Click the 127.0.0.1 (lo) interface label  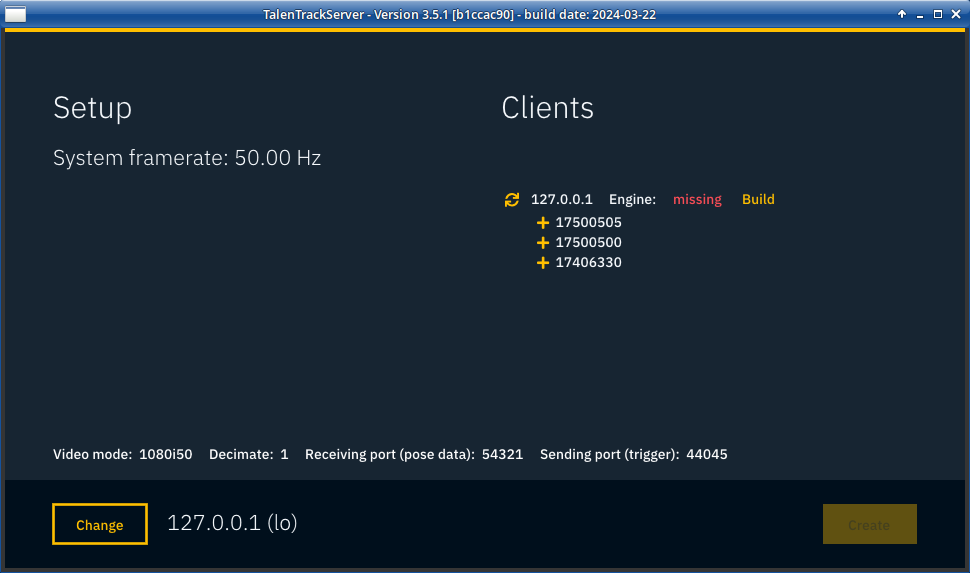click(x=232, y=523)
